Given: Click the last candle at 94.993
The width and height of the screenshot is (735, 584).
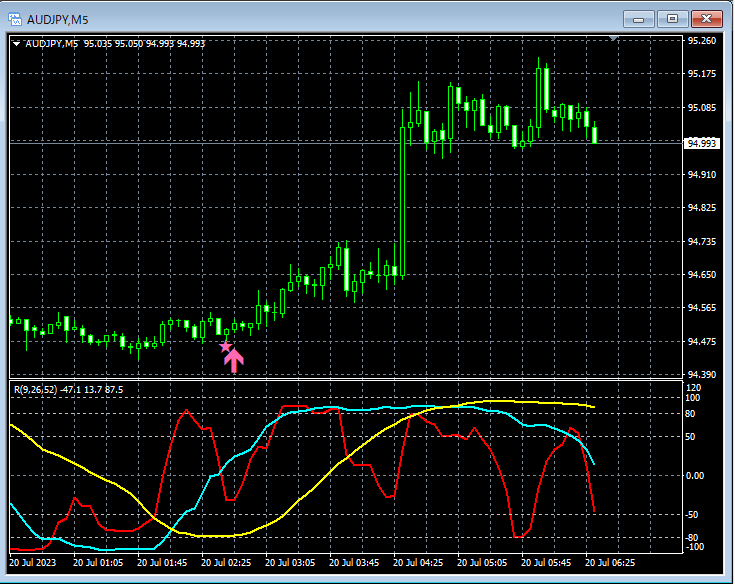Looking at the screenshot, I should pos(594,133).
